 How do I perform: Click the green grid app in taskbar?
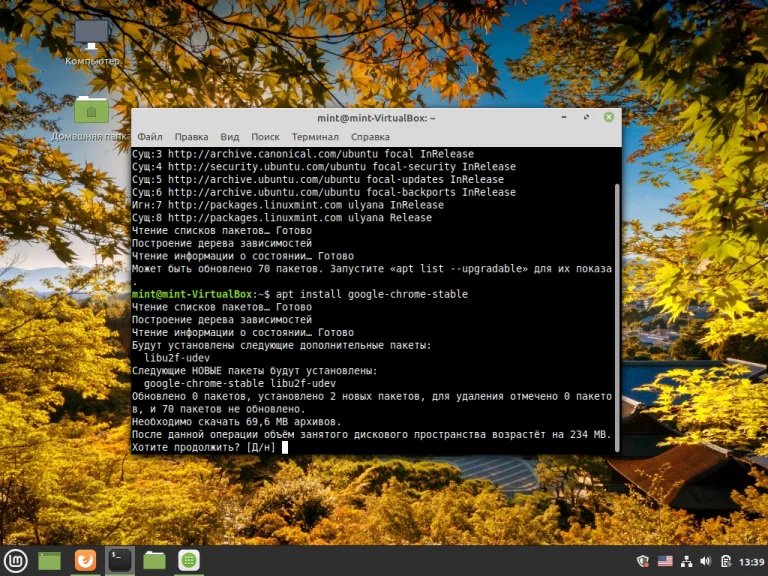coord(188,561)
